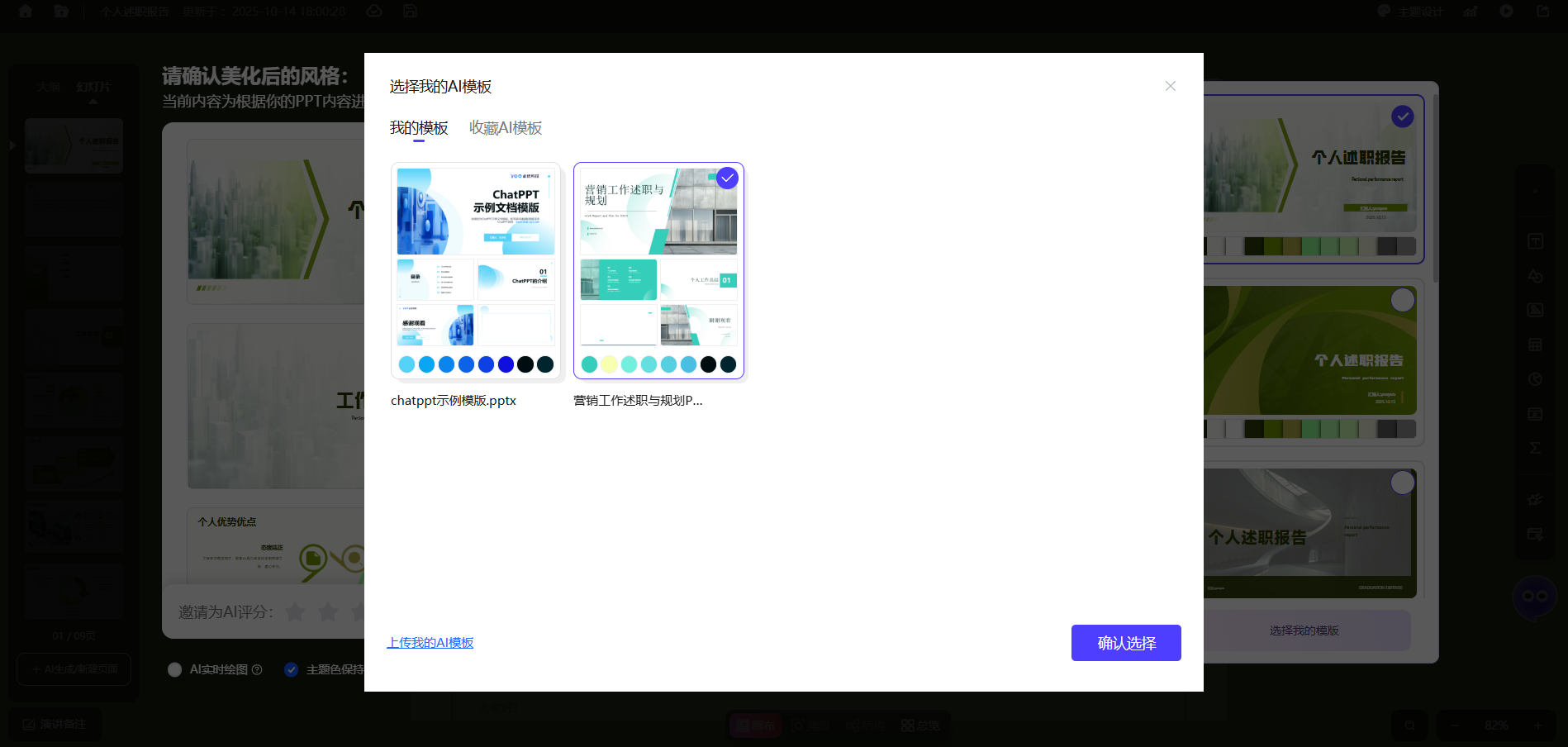Click the AI实时绘图 help question icon

pyautogui.click(x=257, y=670)
